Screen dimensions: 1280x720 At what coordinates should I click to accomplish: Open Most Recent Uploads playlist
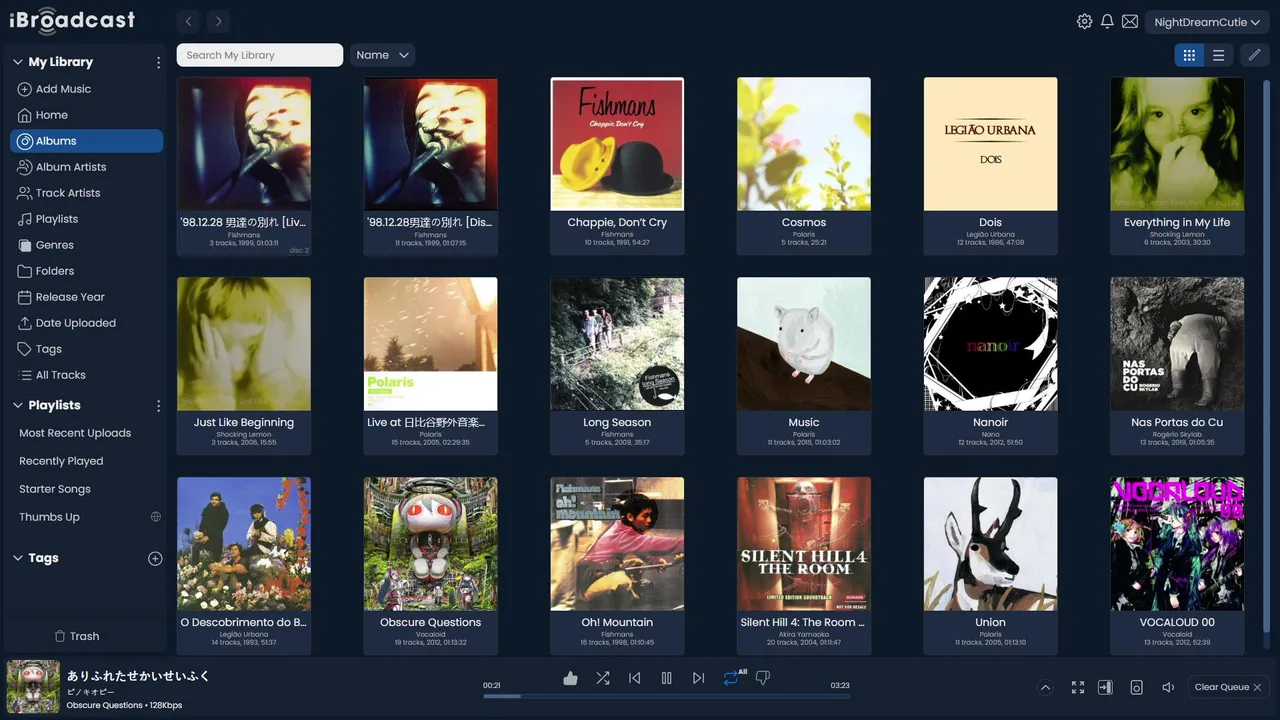coord(75,433)
